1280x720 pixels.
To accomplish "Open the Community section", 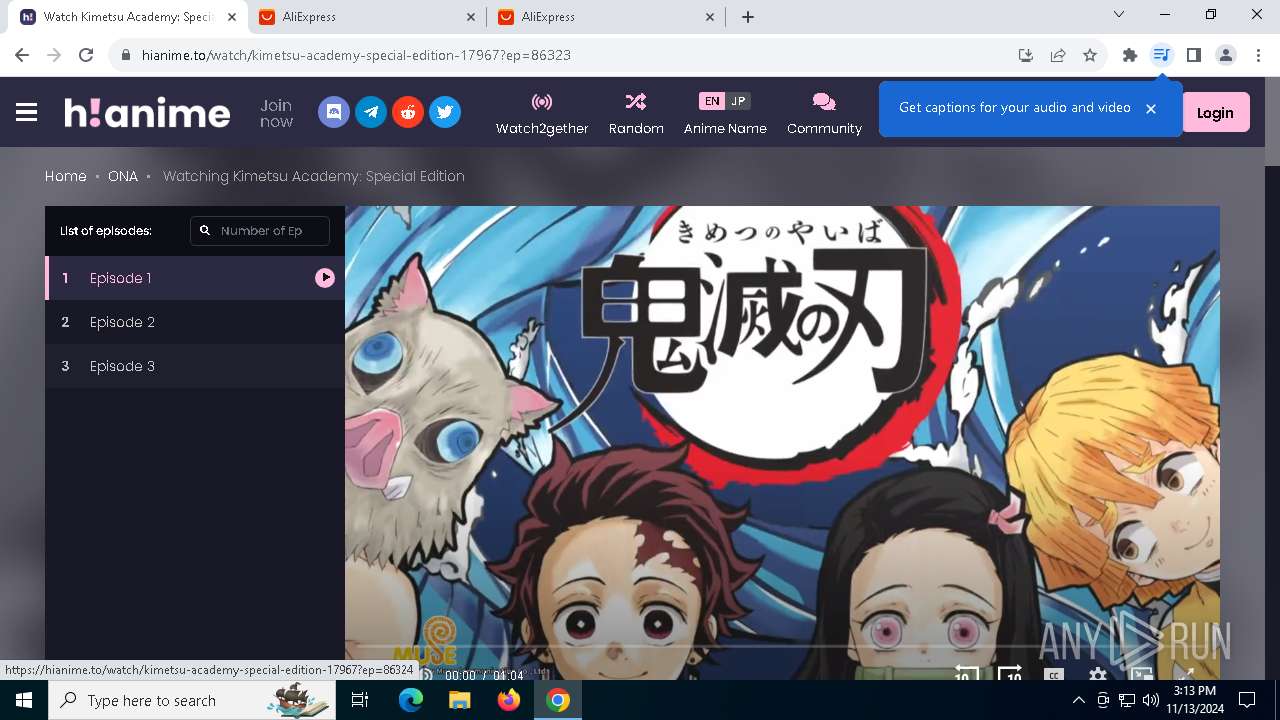I will point(824,114).
